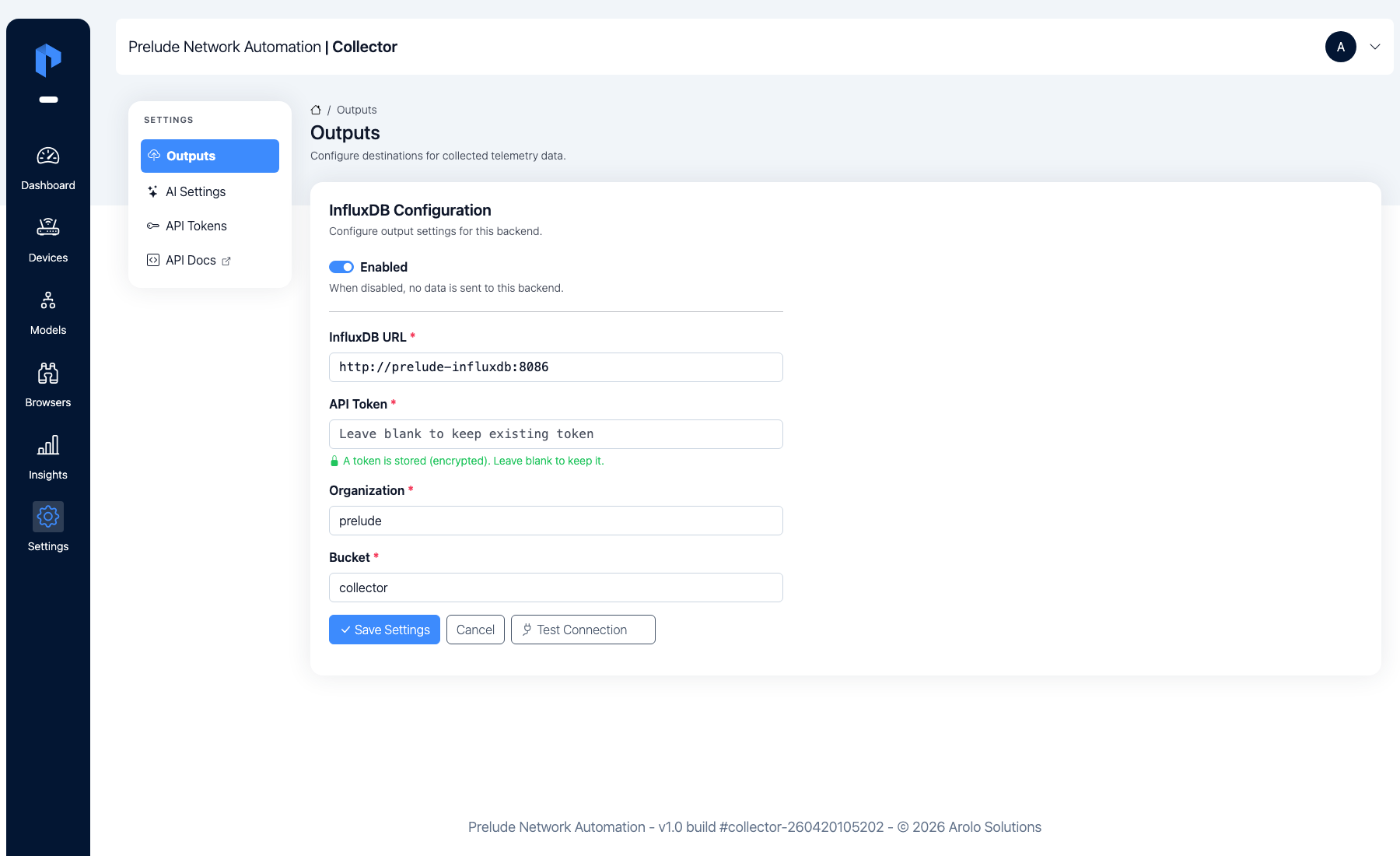
Task: Click the Organization field containing prelude
Action: [x=556, y=521]
